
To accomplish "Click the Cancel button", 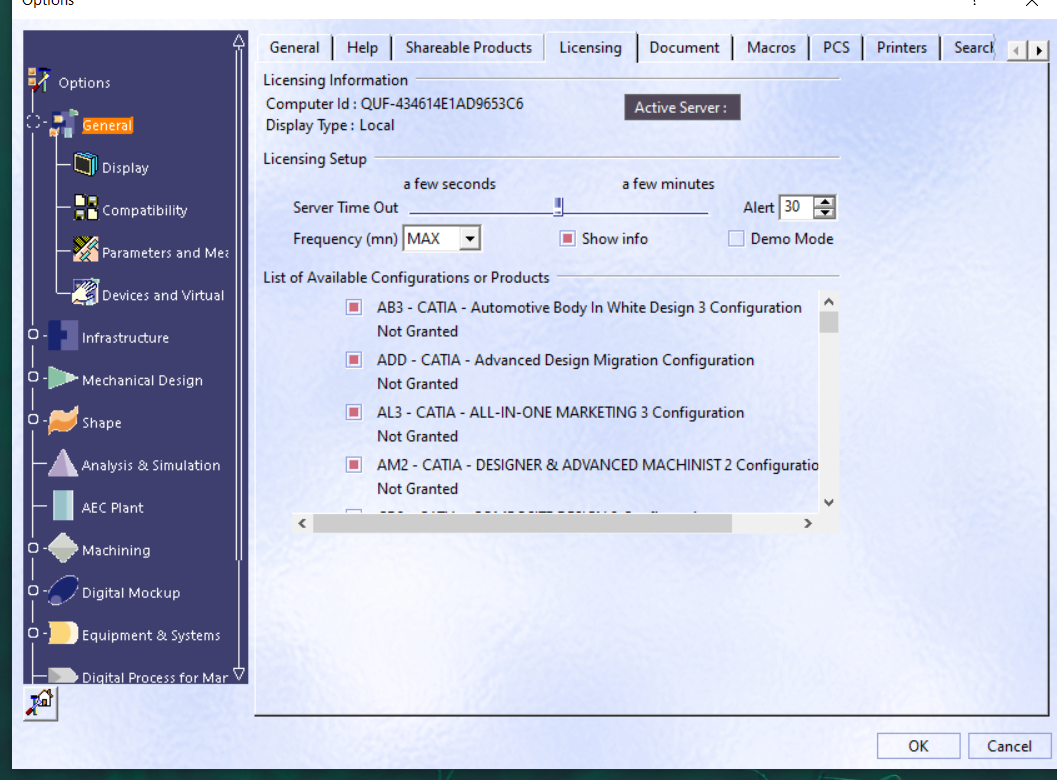I will (1009, 746).
